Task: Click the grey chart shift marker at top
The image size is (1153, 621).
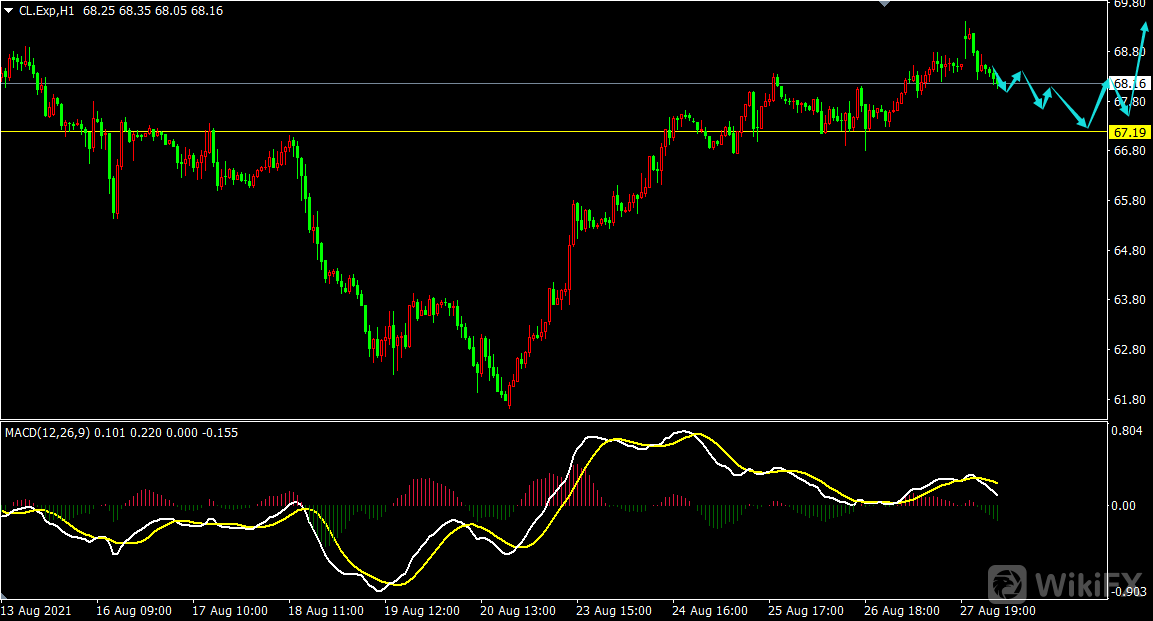Action: coord(883,4)
